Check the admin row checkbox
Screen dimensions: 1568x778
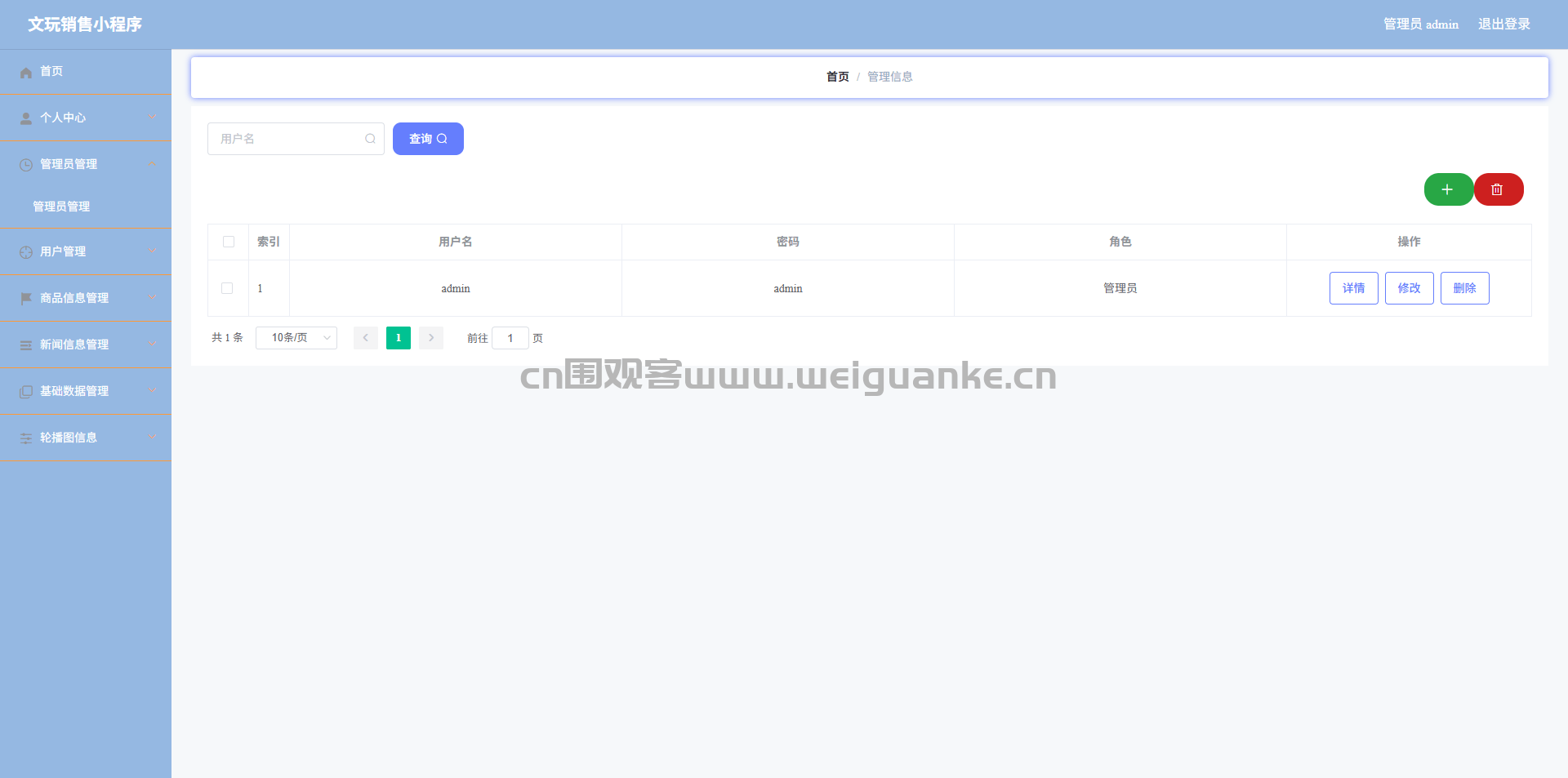227,288
